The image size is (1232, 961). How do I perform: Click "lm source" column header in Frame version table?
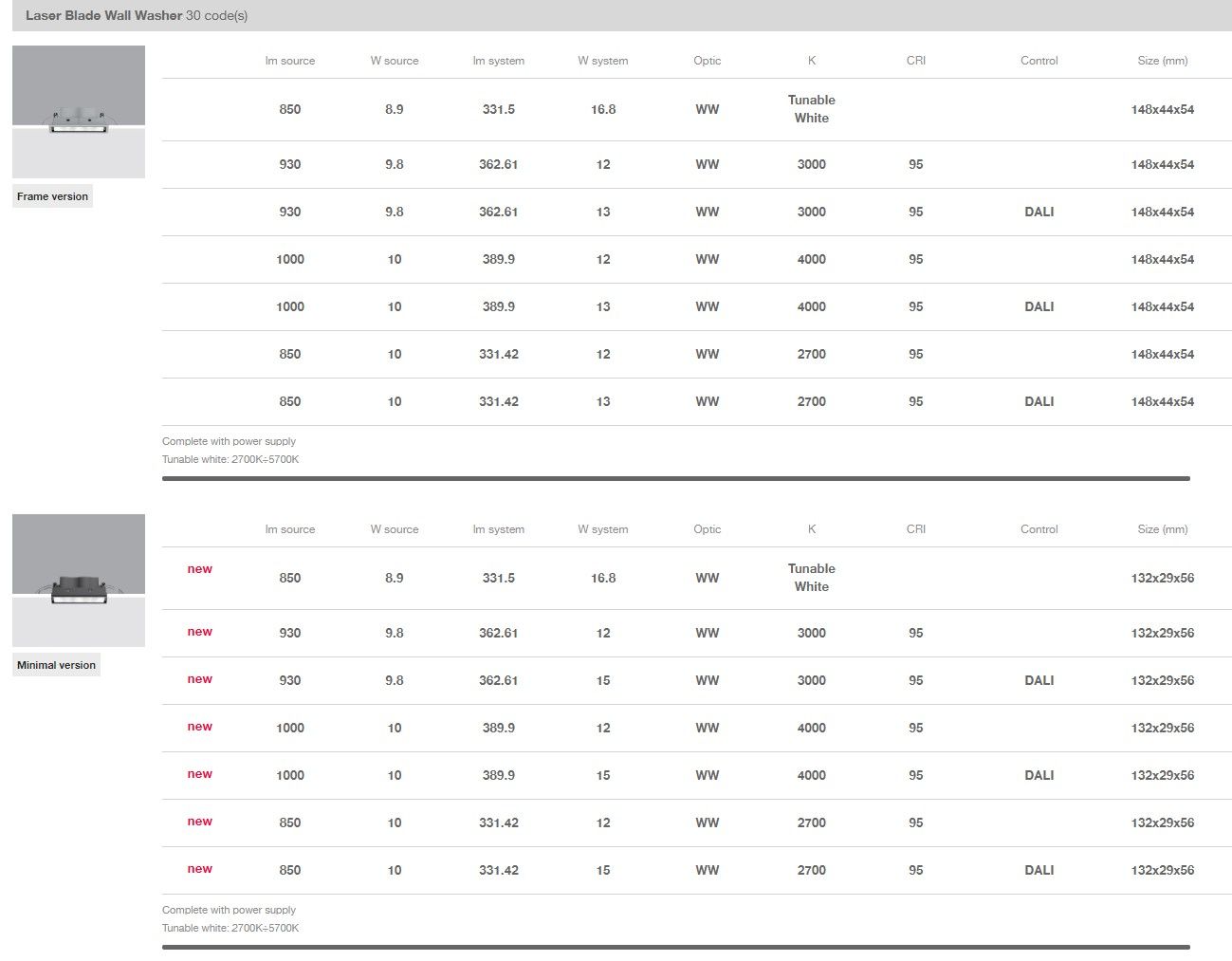click(x=289, y=61)
